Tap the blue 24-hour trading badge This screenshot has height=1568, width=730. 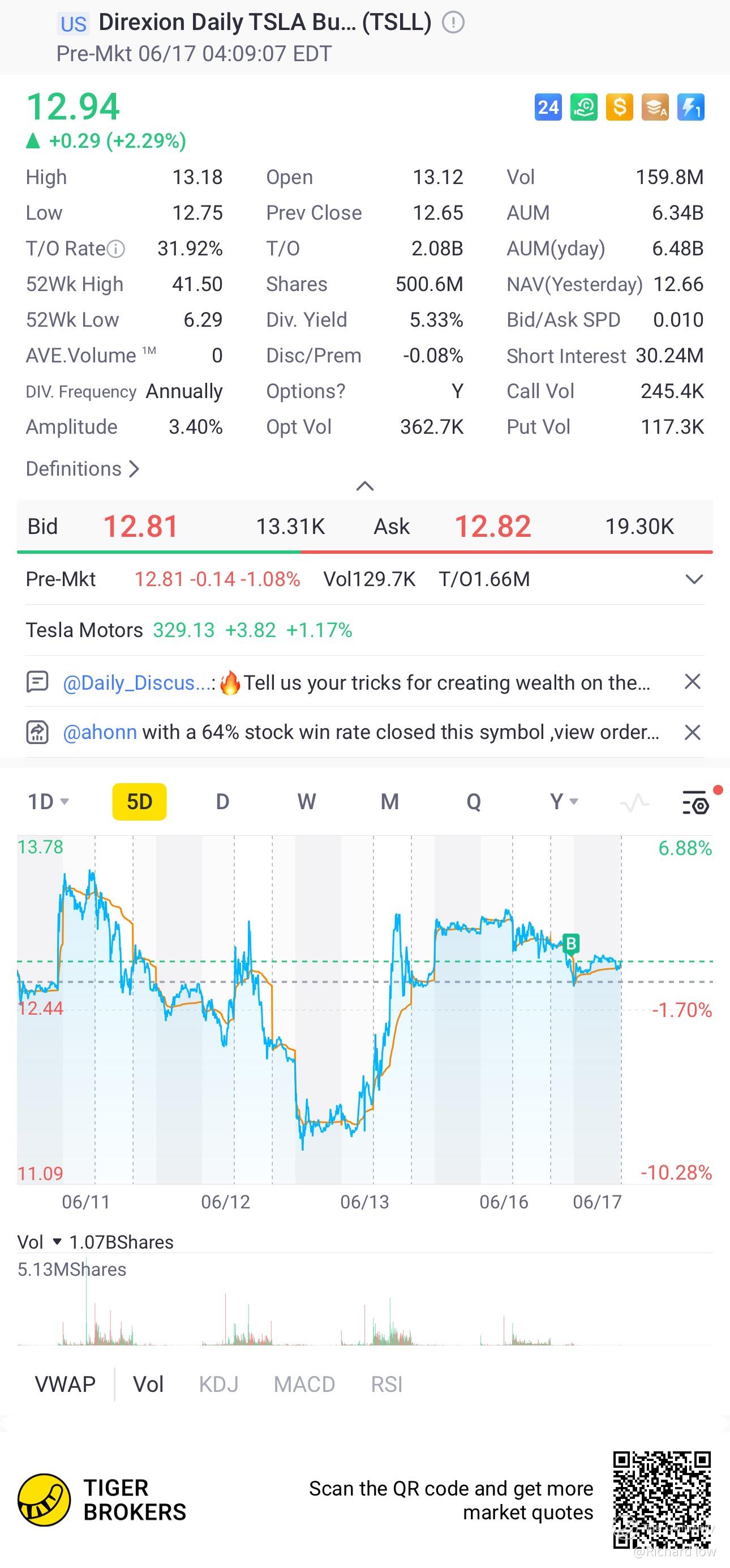[548, 108]
